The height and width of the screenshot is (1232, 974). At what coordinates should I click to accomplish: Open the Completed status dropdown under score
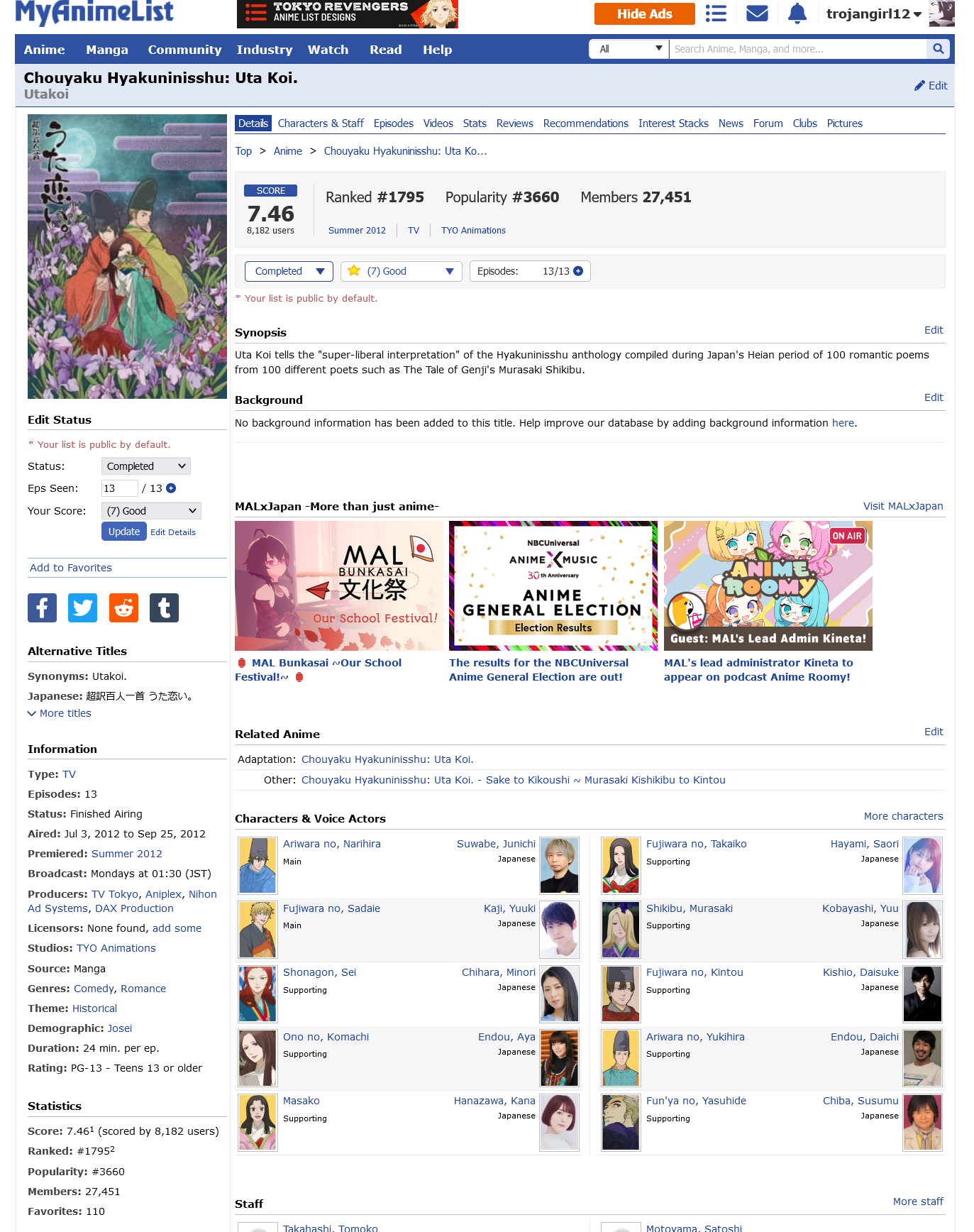pyautogui.click(x=289, y=271)
